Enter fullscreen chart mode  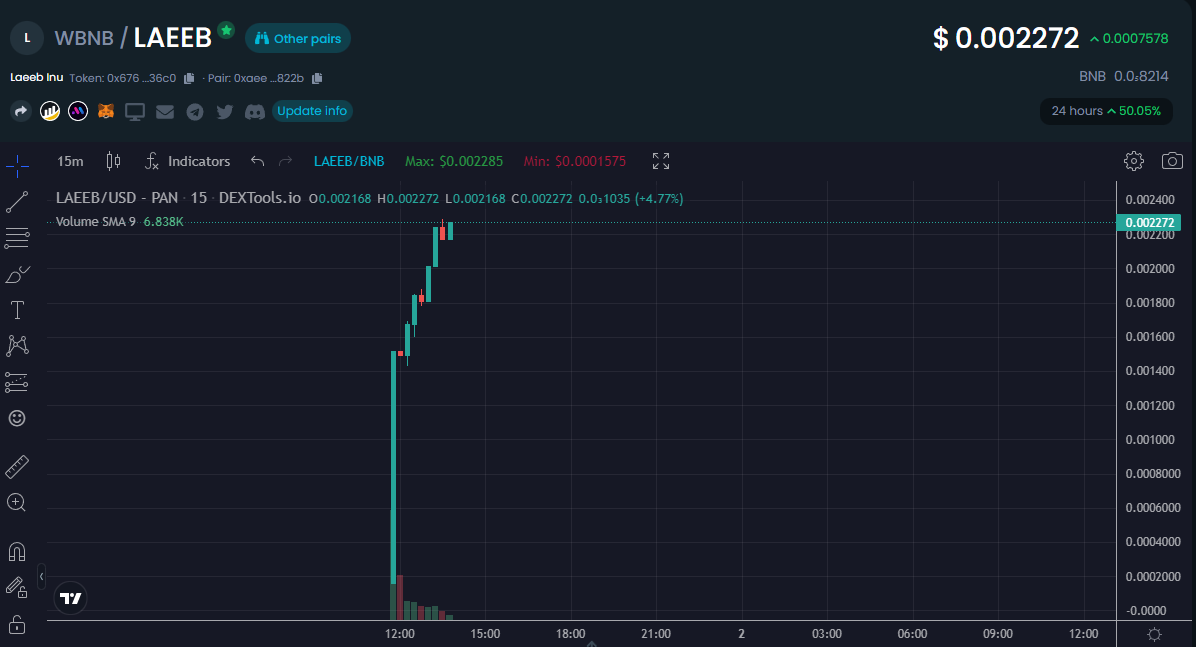pyautogui.click(x=661, y=161)
